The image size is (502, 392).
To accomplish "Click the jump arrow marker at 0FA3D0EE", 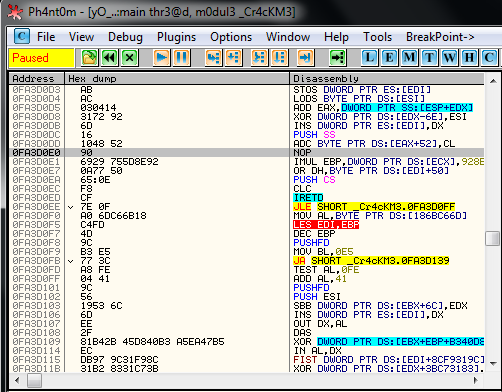I will click(x=71, y=207).
